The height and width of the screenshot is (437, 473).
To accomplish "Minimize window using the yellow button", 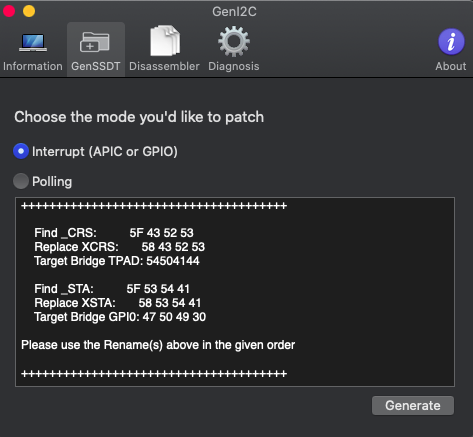I will tap(29, 11).
